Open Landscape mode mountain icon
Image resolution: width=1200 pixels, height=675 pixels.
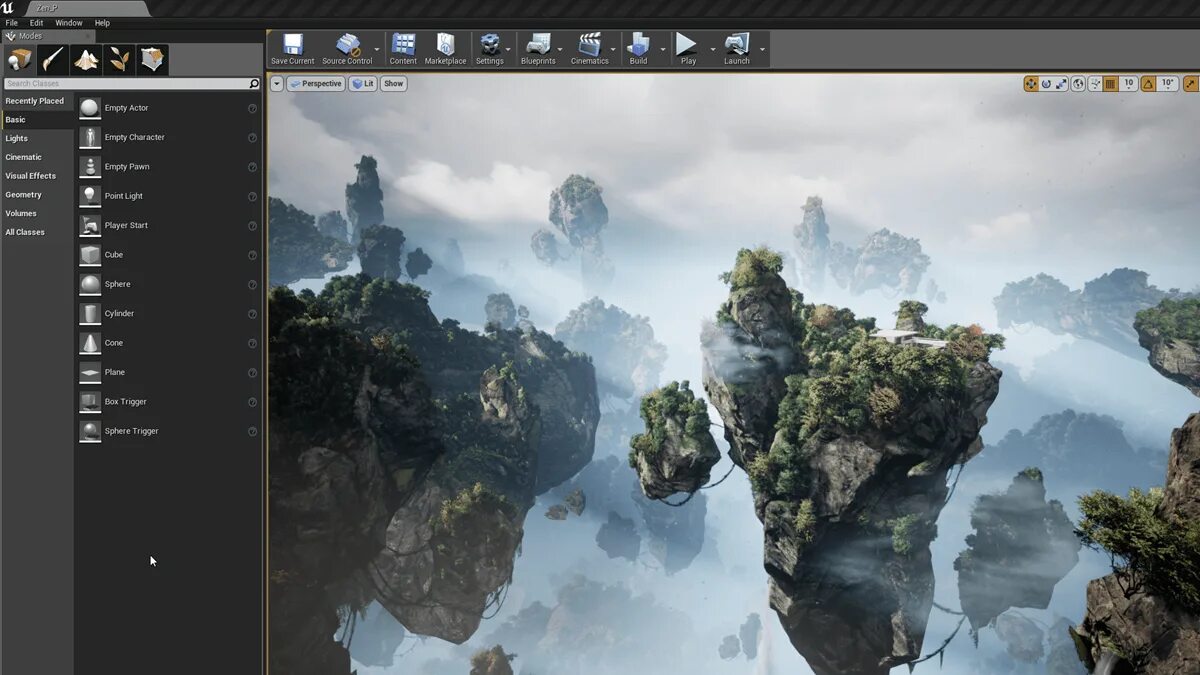(86, 60)
